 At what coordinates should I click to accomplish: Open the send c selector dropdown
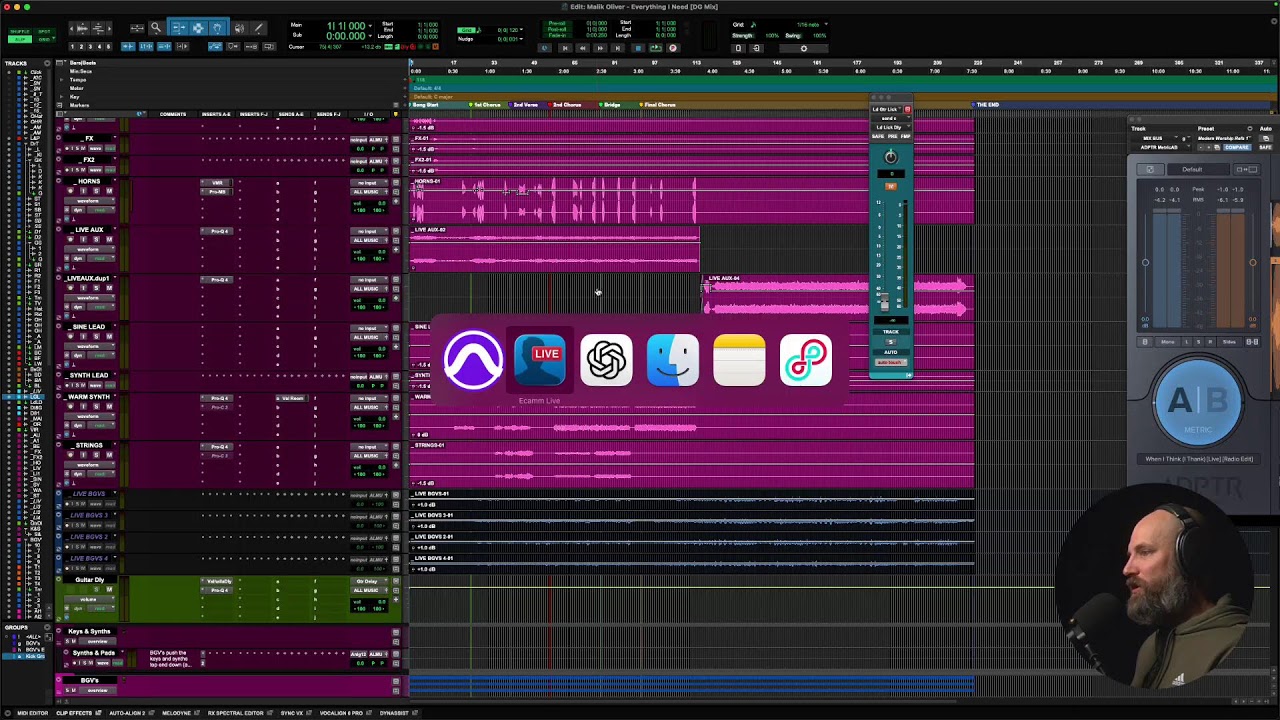click(x=888, y=118)
